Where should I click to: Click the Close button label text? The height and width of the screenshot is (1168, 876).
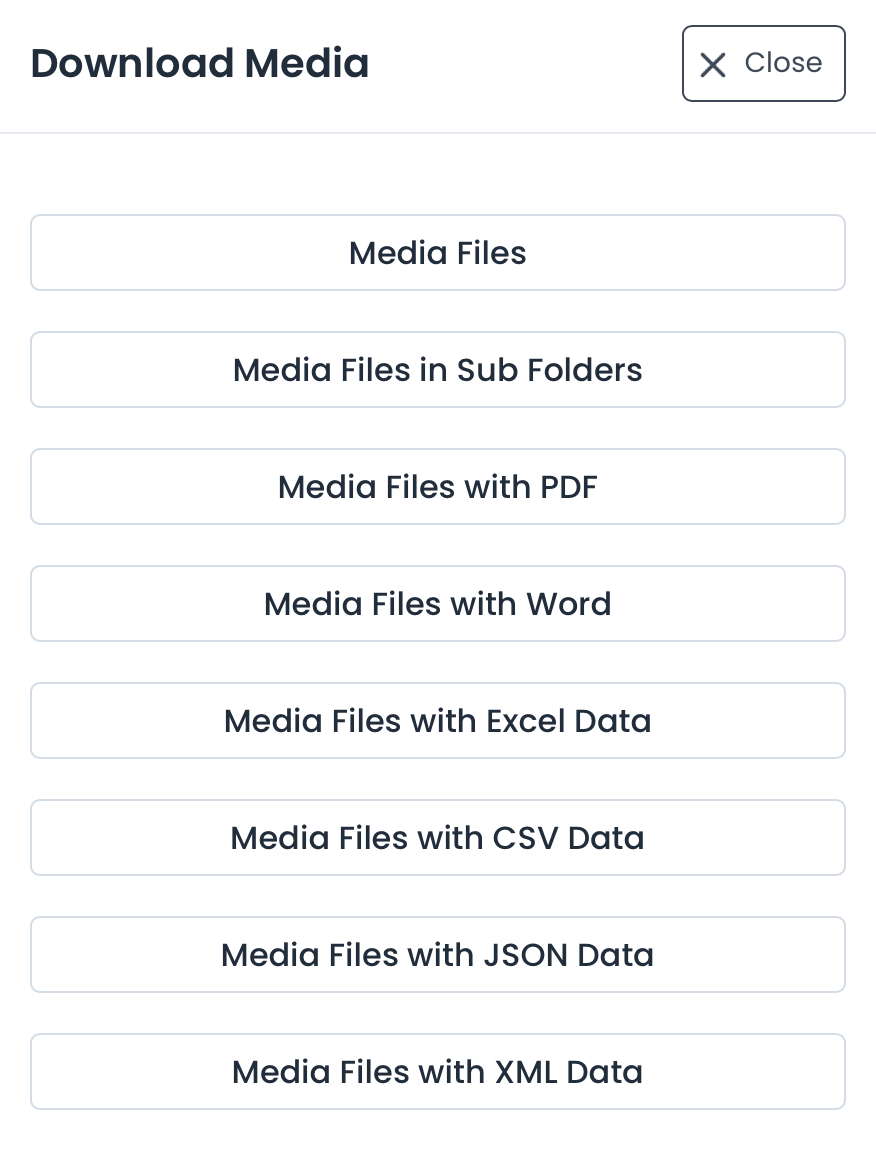pyautogui.click(x=783, y=62)
